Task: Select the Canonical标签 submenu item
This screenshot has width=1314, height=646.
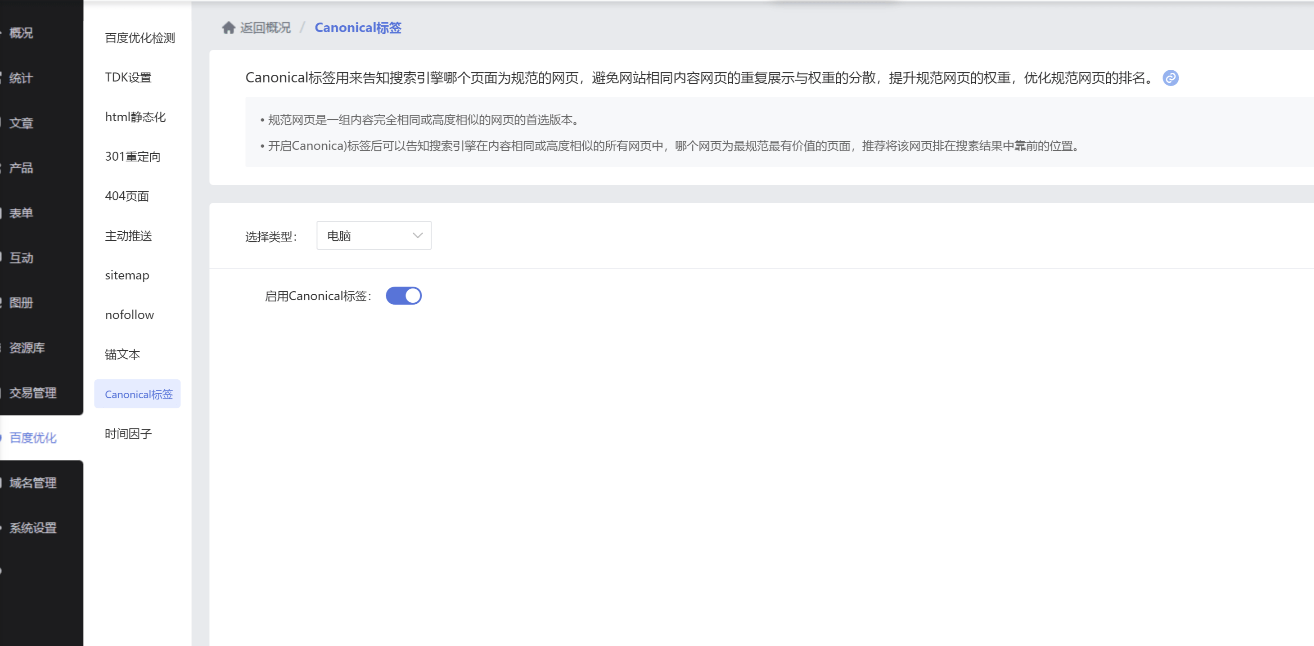Action: click(138, 394)
